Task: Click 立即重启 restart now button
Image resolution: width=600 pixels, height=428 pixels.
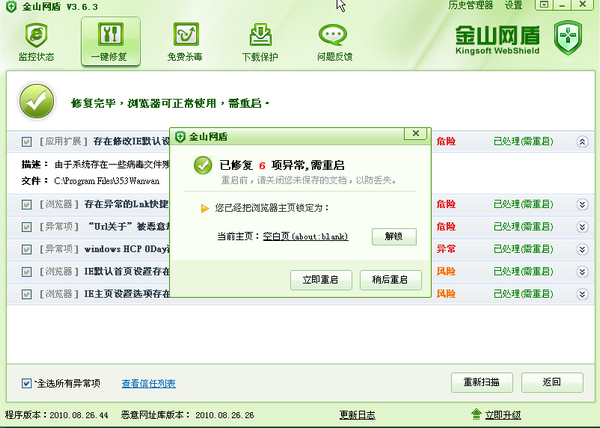Action: pos(321,280)
